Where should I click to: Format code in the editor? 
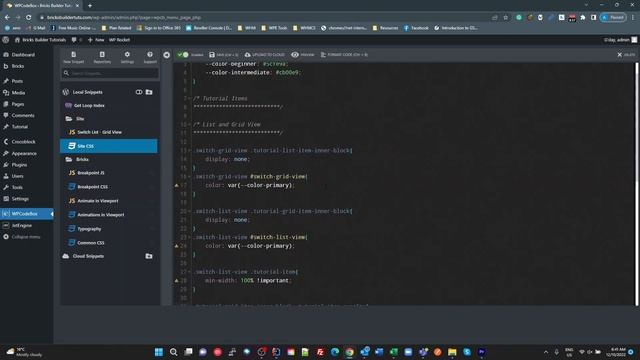coord(344,54)
